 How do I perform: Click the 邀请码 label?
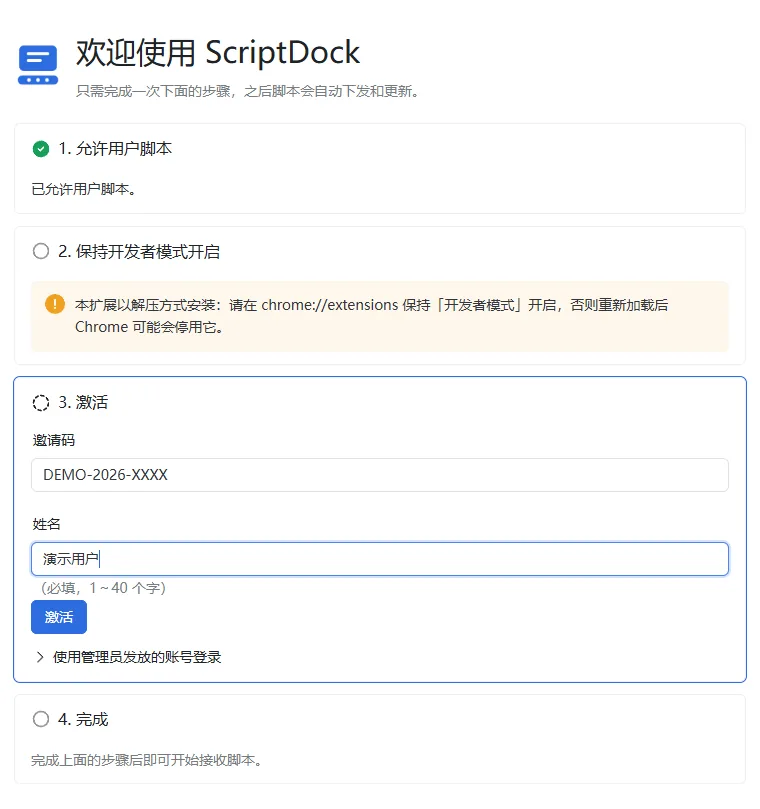[54, 440]
